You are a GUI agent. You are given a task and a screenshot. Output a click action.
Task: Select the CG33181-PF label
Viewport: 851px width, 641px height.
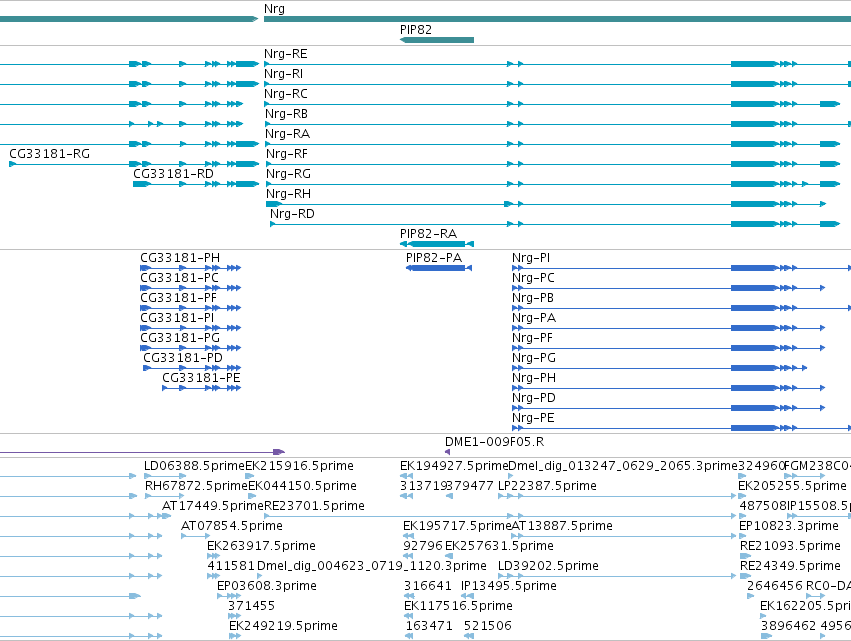[x=178, y=298]
